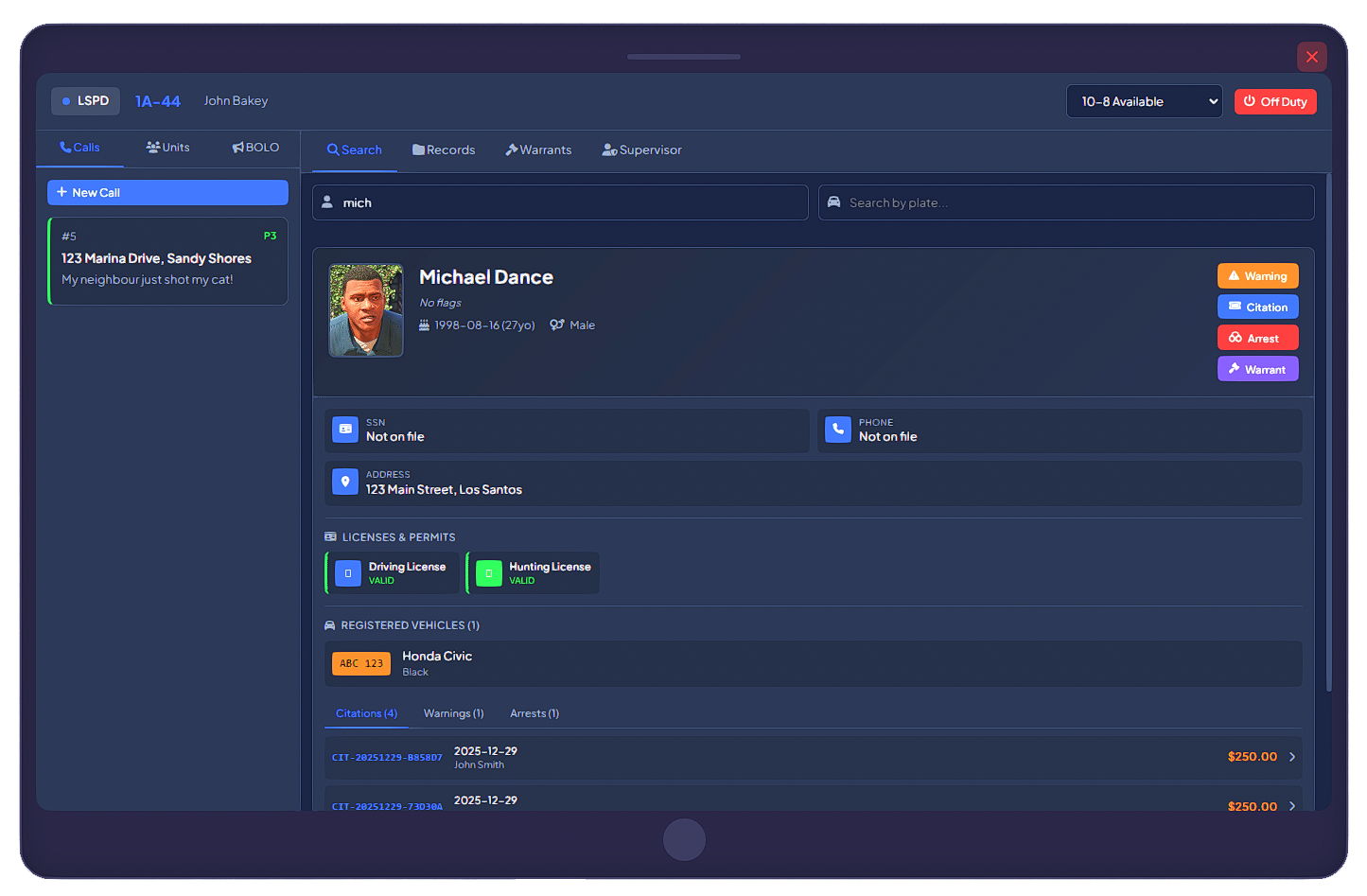The image size is (1367, 896).
Task: Click citation number CIT-20251229-8858D7
Action: (387, 758)
